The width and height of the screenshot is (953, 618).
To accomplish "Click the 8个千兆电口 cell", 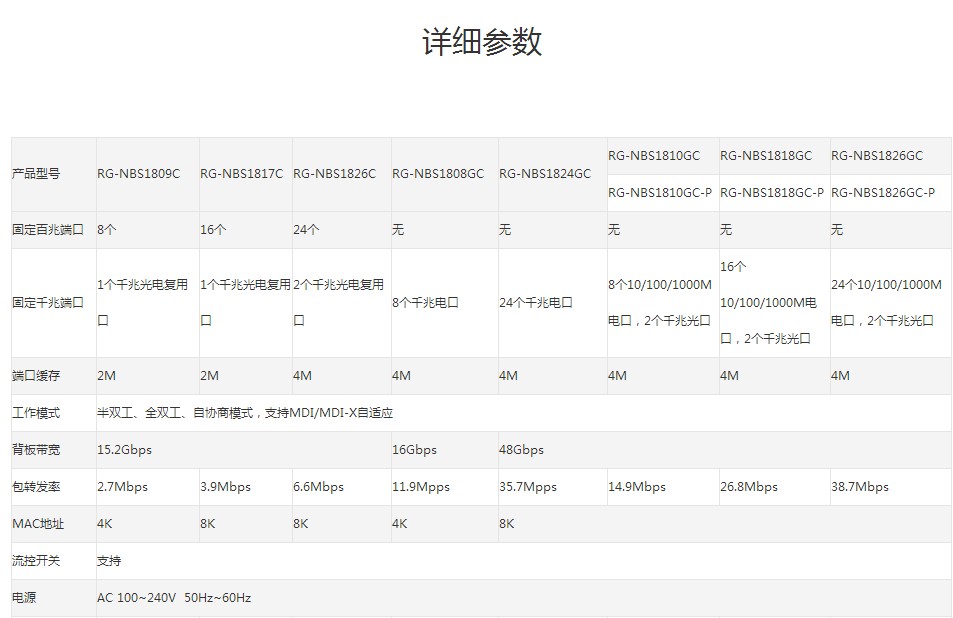I will tap(425, 302).
